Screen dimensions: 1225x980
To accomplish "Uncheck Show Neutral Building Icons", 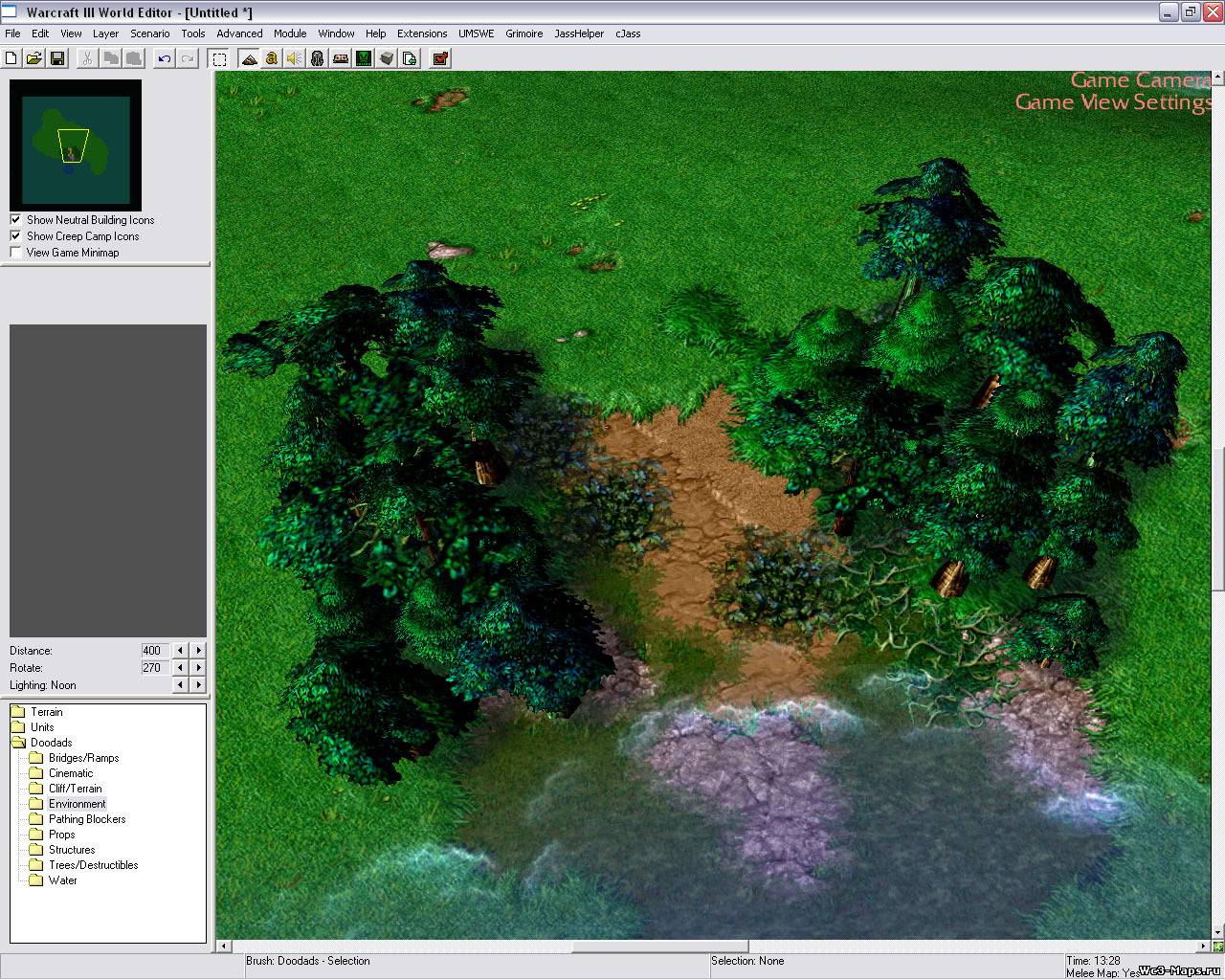I will click(15, 220).
